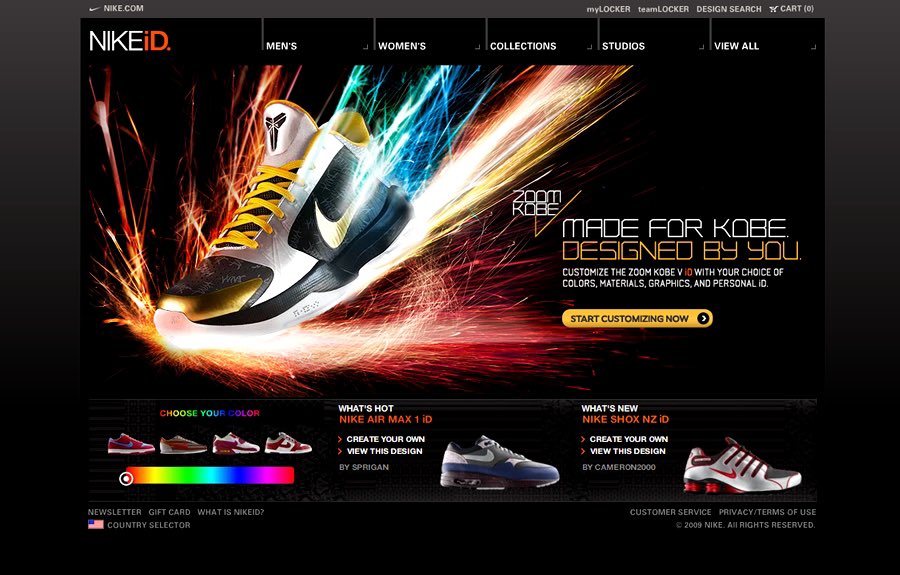Click CREATE YOUR OWN under What's New
The height and width of the screenshot is (575, 900).
tap(629, 439)
